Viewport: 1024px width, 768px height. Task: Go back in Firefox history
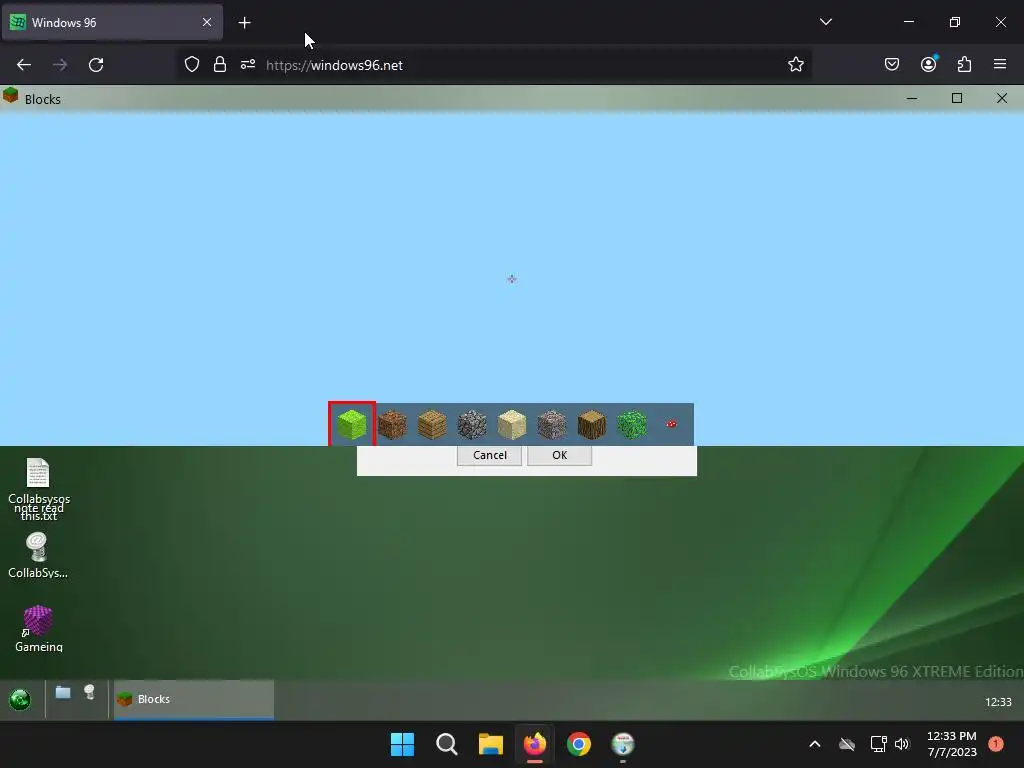(x=24, y=65)
